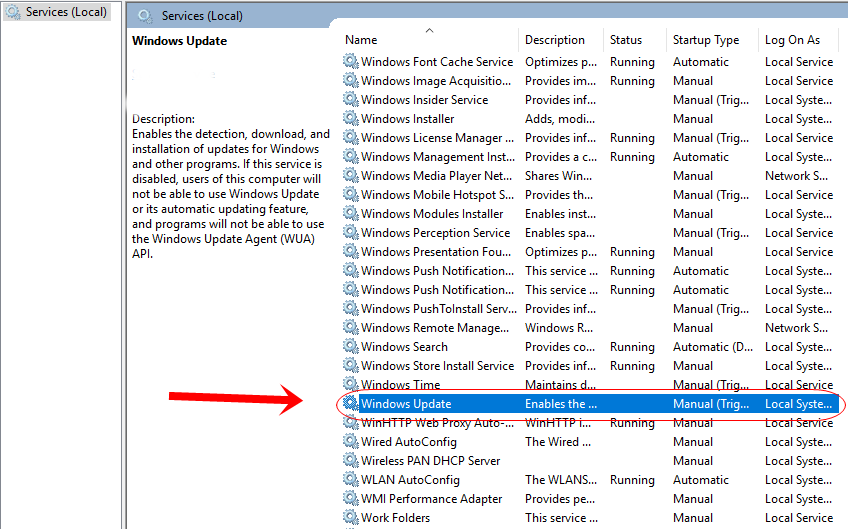The height and width of the screenshot is (529, 848).
Task: Select the WinHTTP Web Proxy Auto-Discovery name
Action: point(438,423)
